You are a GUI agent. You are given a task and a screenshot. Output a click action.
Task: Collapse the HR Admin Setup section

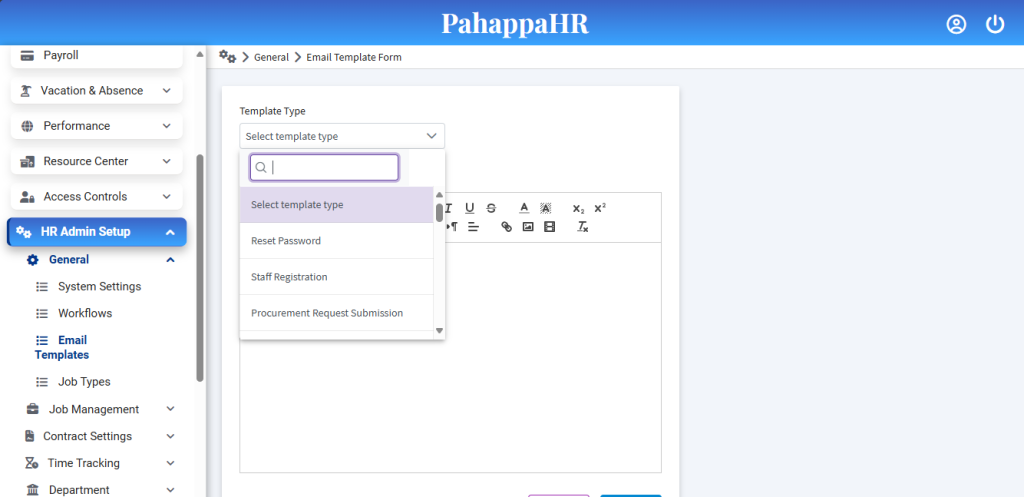pos(170,232)
